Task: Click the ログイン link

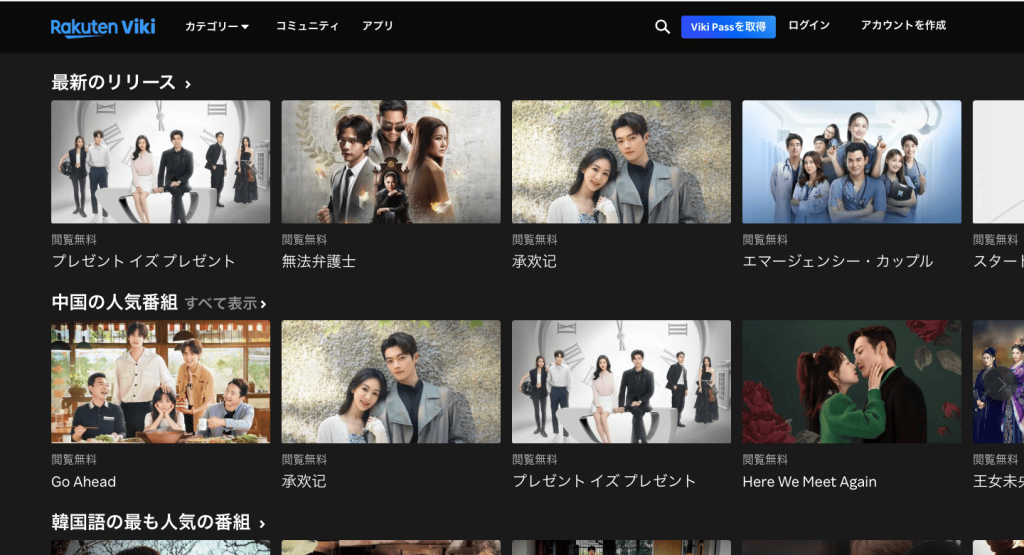Action: [x=808, y=26]
